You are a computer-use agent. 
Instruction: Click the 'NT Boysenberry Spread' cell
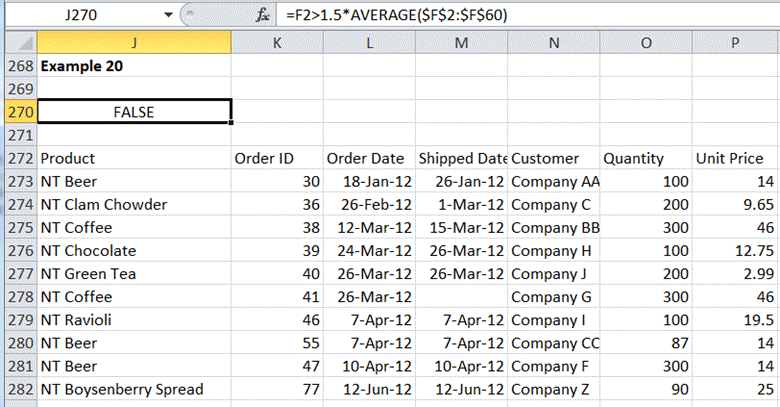tap(134, 389)
